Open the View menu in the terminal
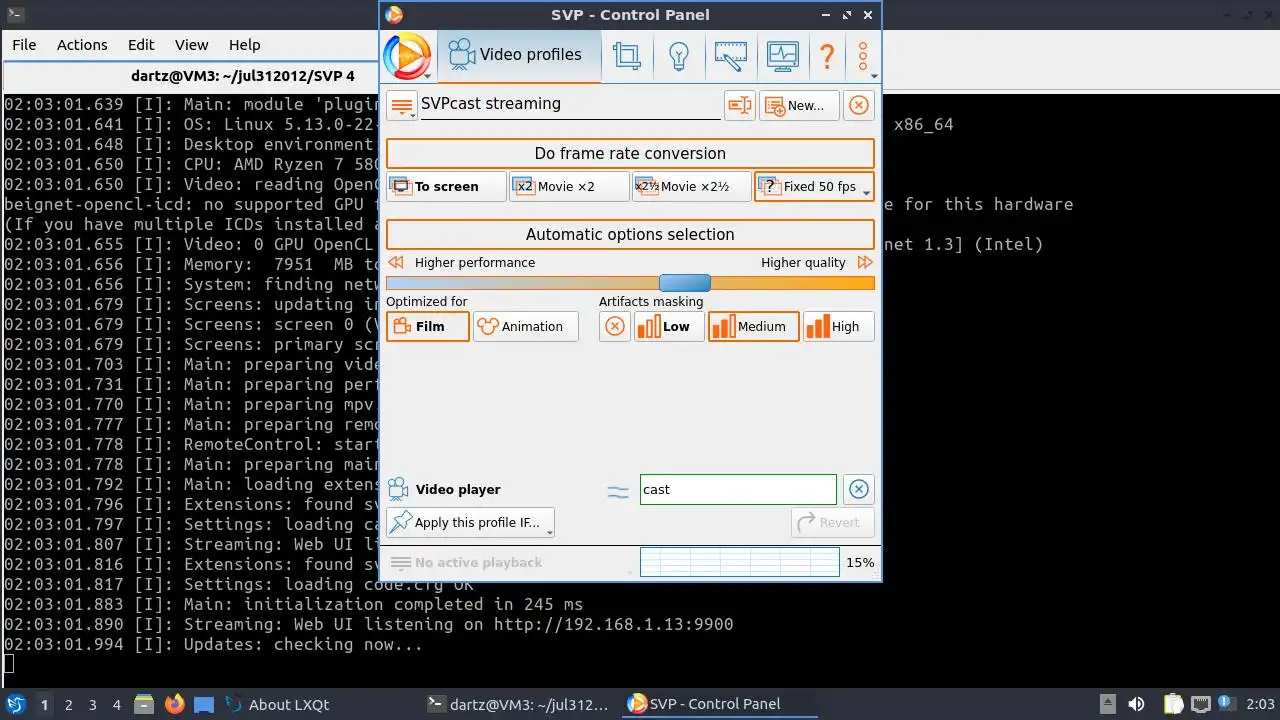The width and height of the screenshot is (1280, 720). (x=191, y=45)
